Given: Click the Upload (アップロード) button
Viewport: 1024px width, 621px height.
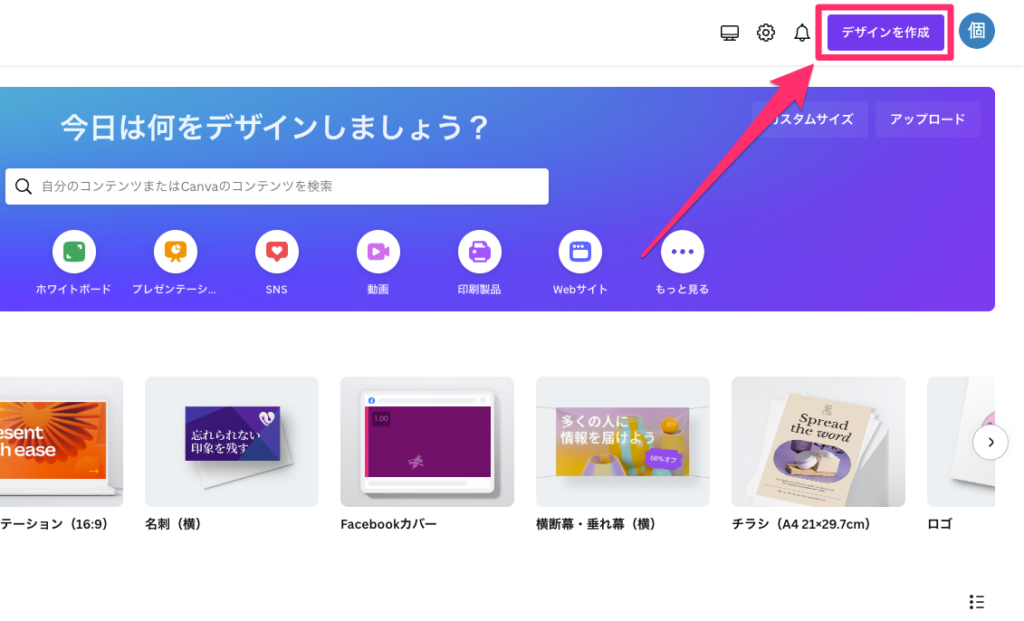Looking at the screenshot, I should (927, 119).
